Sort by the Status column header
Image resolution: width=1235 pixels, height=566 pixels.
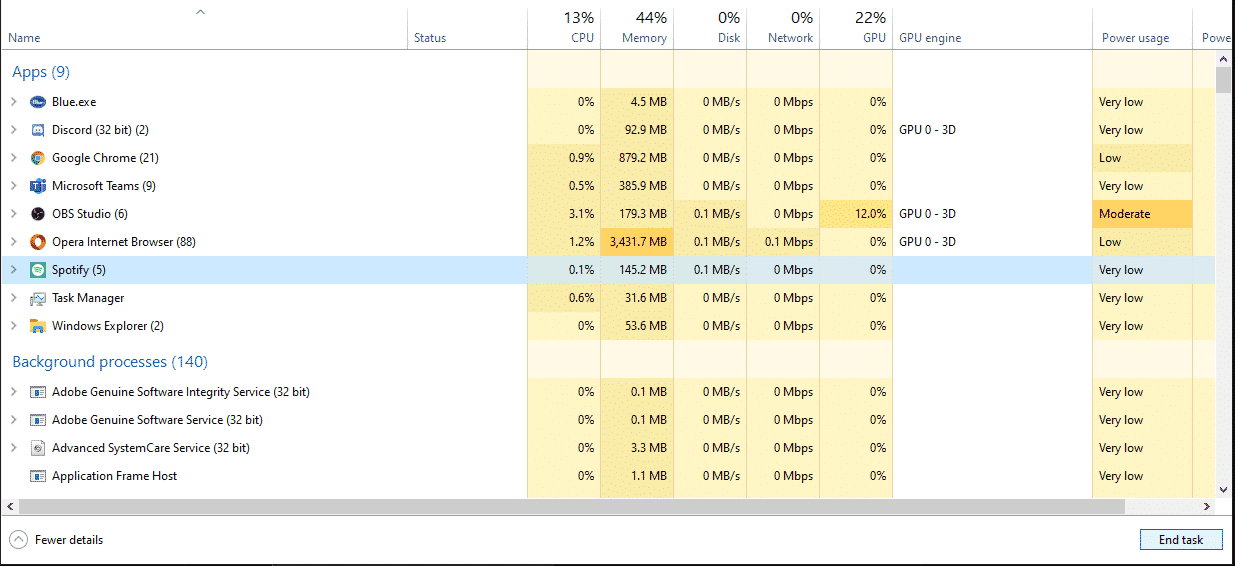[467, 28]
